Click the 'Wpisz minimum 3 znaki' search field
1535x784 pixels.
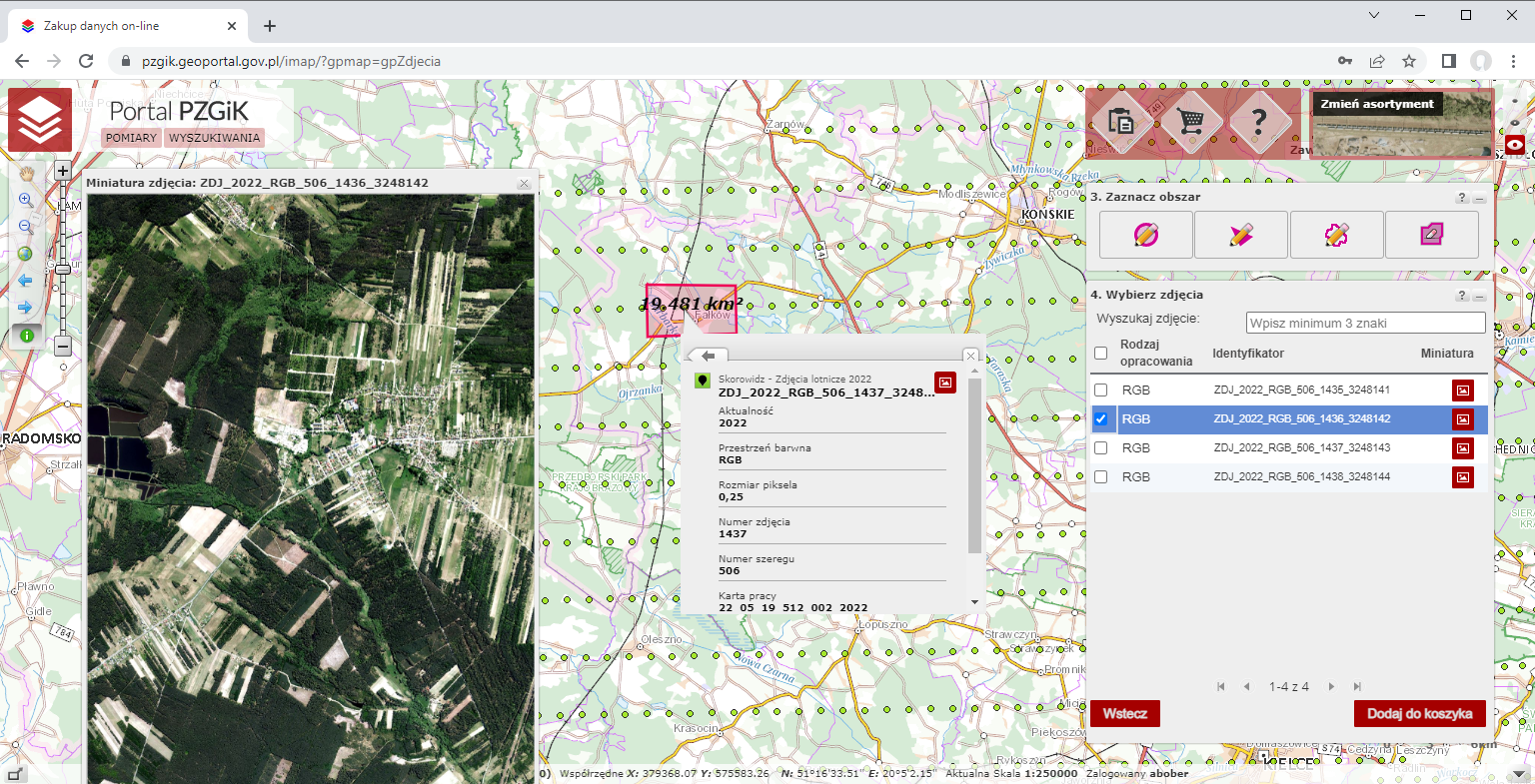click(1365, 323)
